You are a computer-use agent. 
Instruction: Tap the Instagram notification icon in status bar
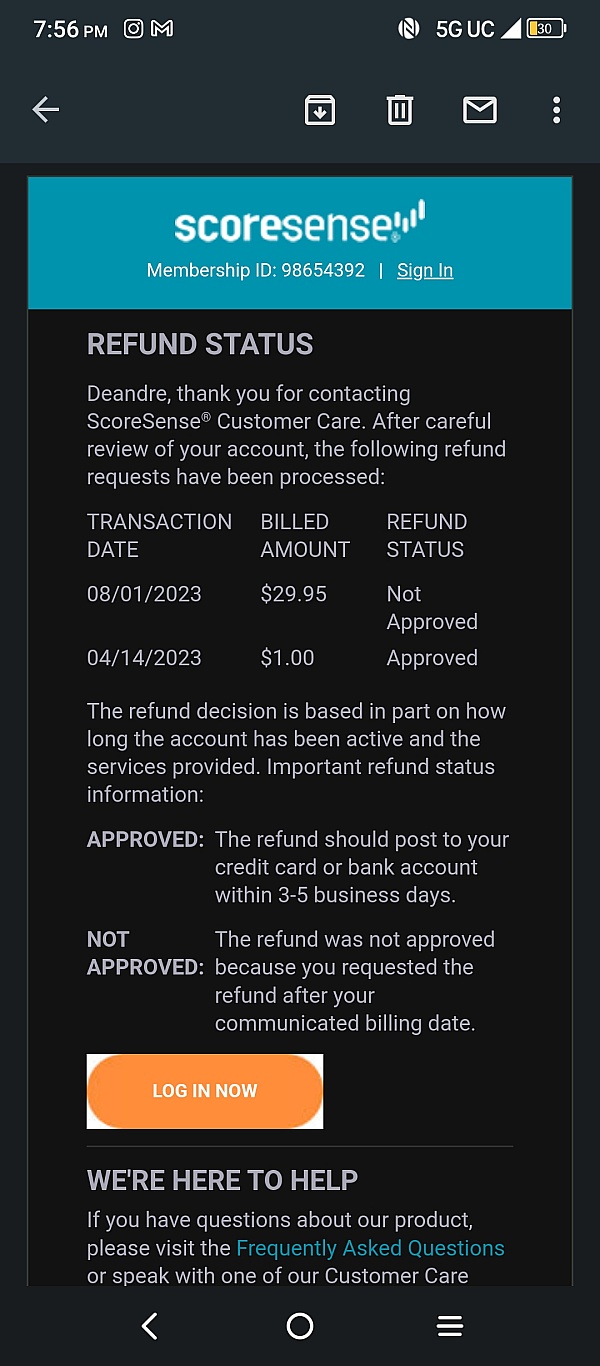click(x=133, y=29)
